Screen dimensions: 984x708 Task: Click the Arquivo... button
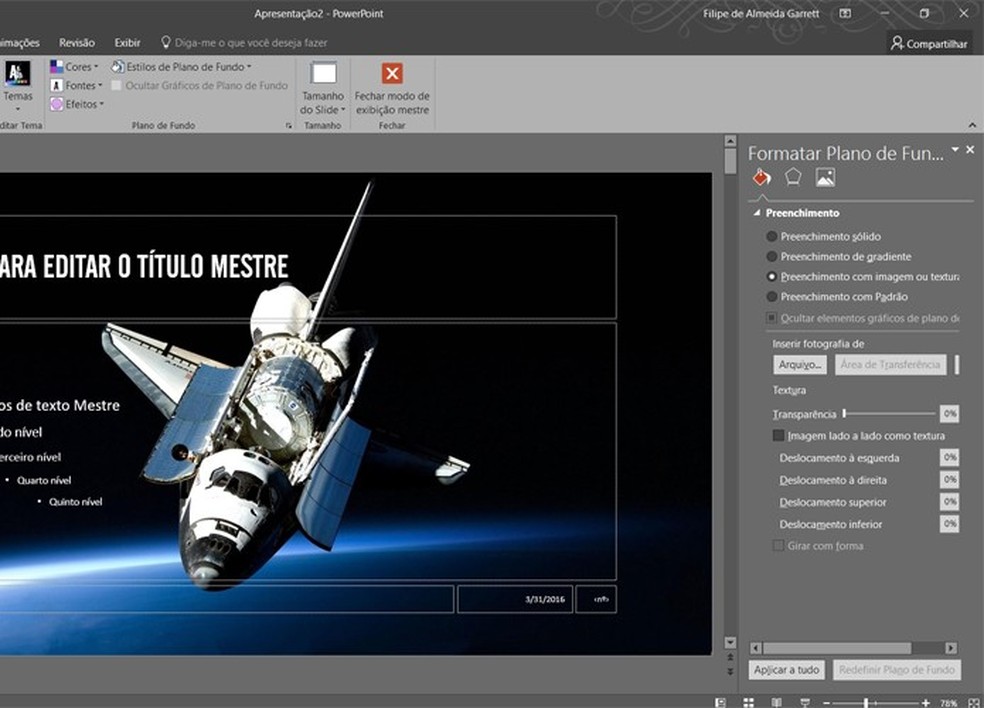coord(800,365)
